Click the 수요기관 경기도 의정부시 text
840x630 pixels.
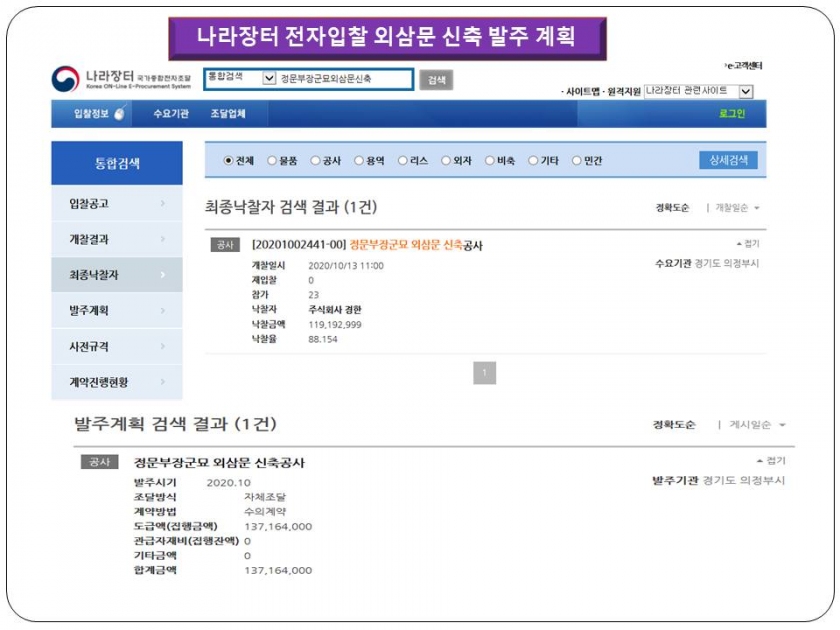pos(707,264)
